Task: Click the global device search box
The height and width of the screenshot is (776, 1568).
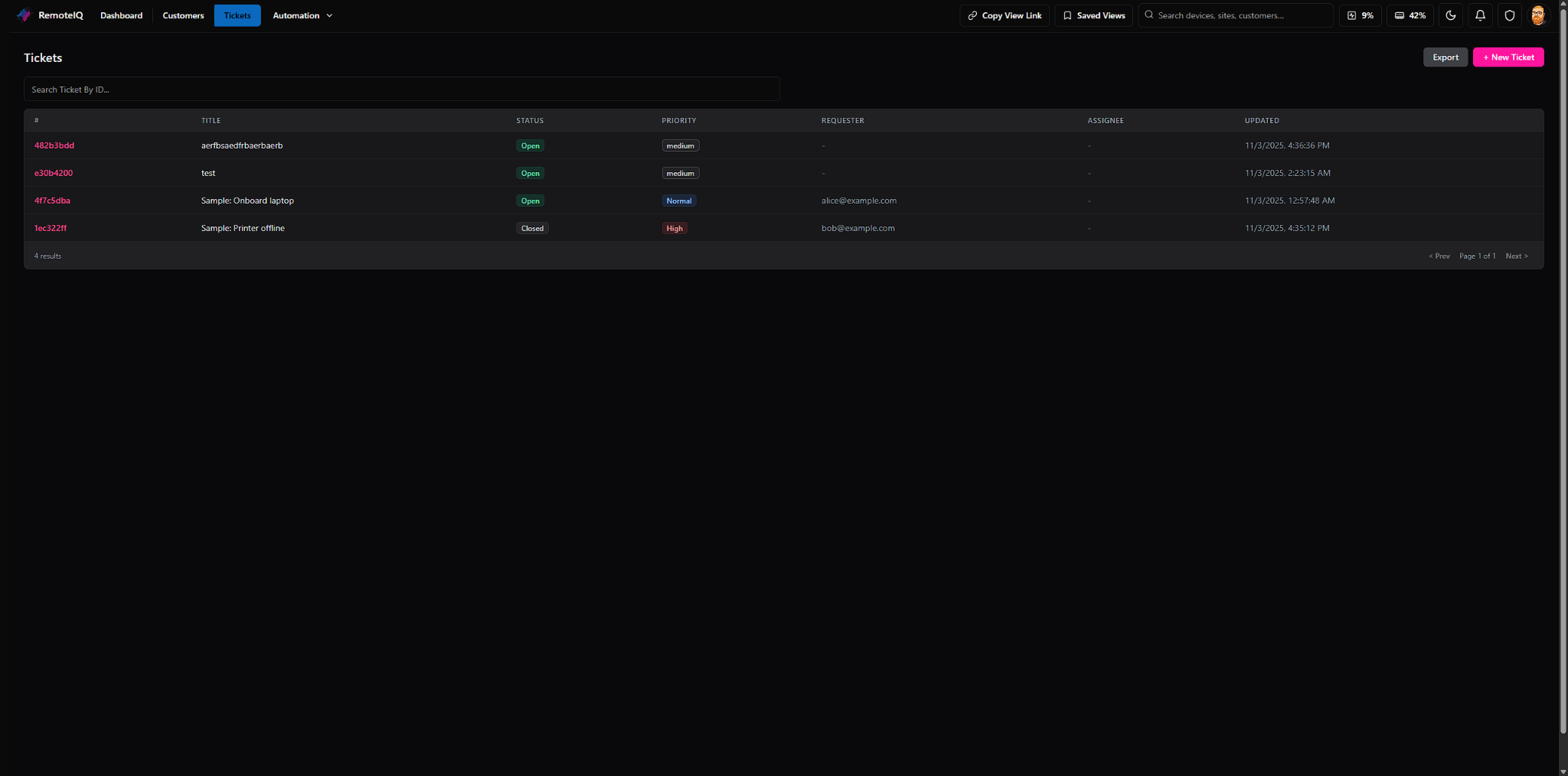Action: click(1240, 15)
